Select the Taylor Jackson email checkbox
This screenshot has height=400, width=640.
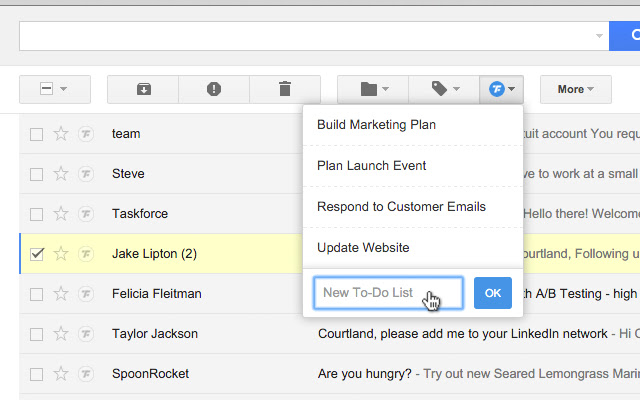[x=37, y=334]
